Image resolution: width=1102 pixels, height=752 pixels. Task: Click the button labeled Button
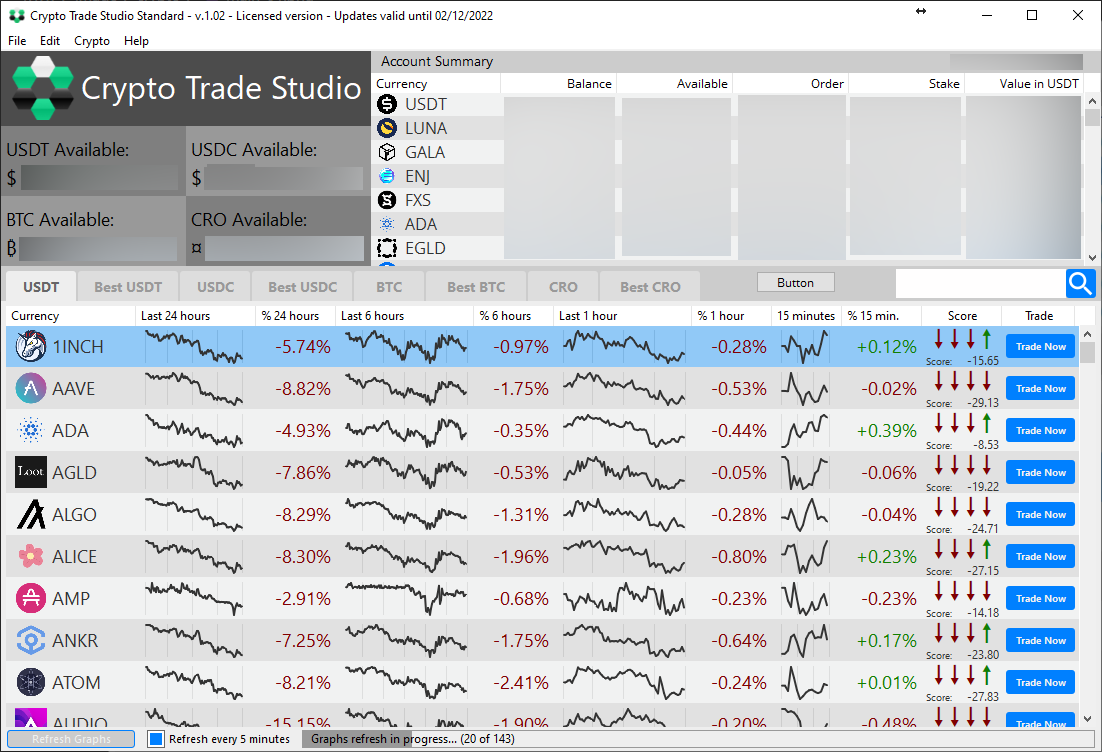(x=796, y=283)
